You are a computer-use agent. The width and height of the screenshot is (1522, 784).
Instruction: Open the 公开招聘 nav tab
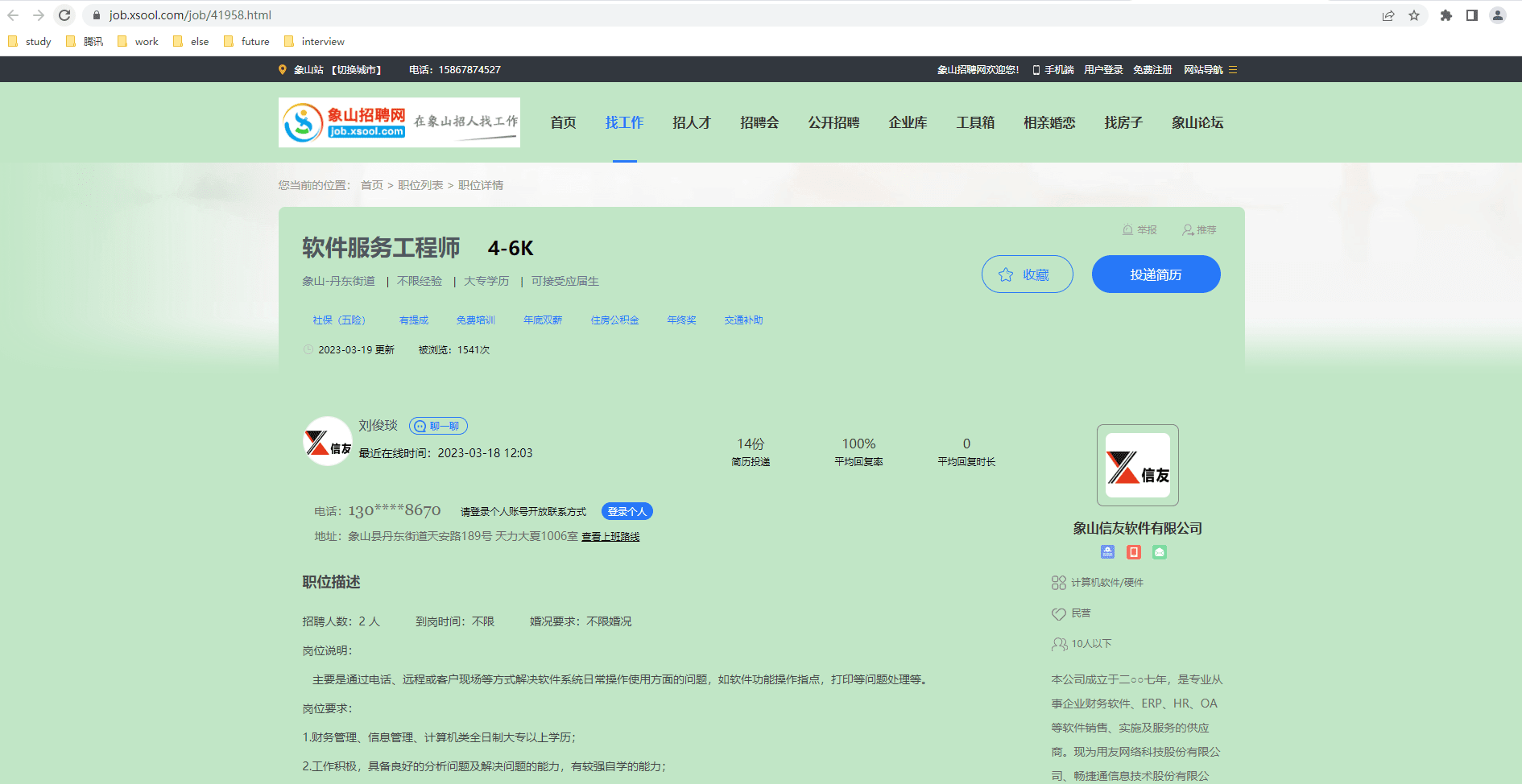pyautogui.click(x=834, y=122)
